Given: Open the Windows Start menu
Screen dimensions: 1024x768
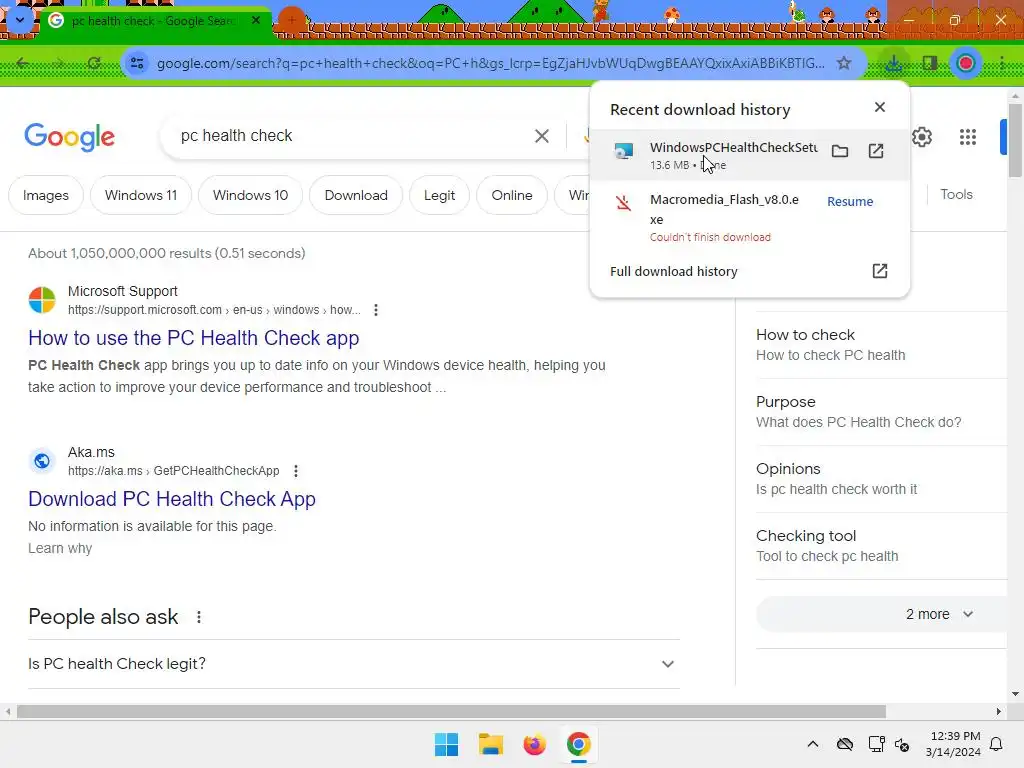Looking at the screenshot, I should [447, 744].
